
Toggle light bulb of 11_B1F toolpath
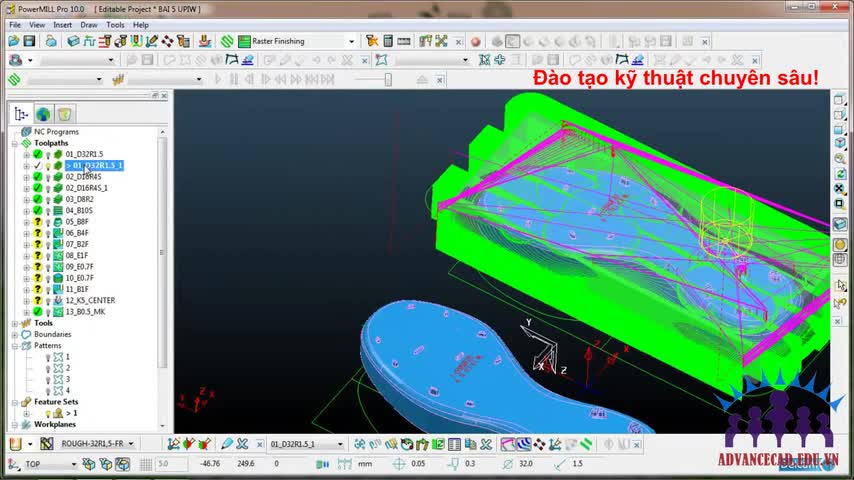(x=48, y=289)
